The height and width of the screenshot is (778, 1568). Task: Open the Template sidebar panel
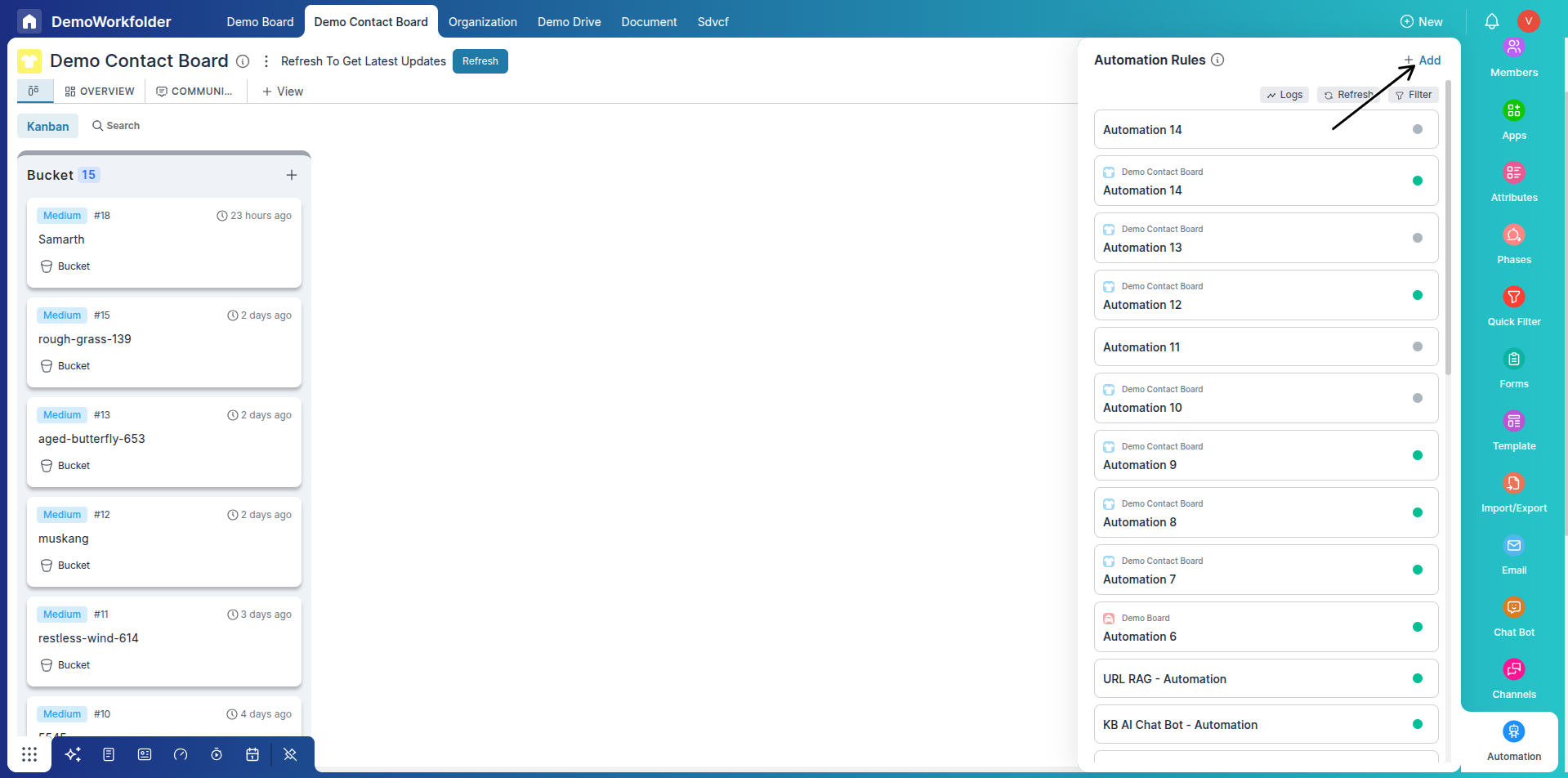click(x=1514, y=430)
